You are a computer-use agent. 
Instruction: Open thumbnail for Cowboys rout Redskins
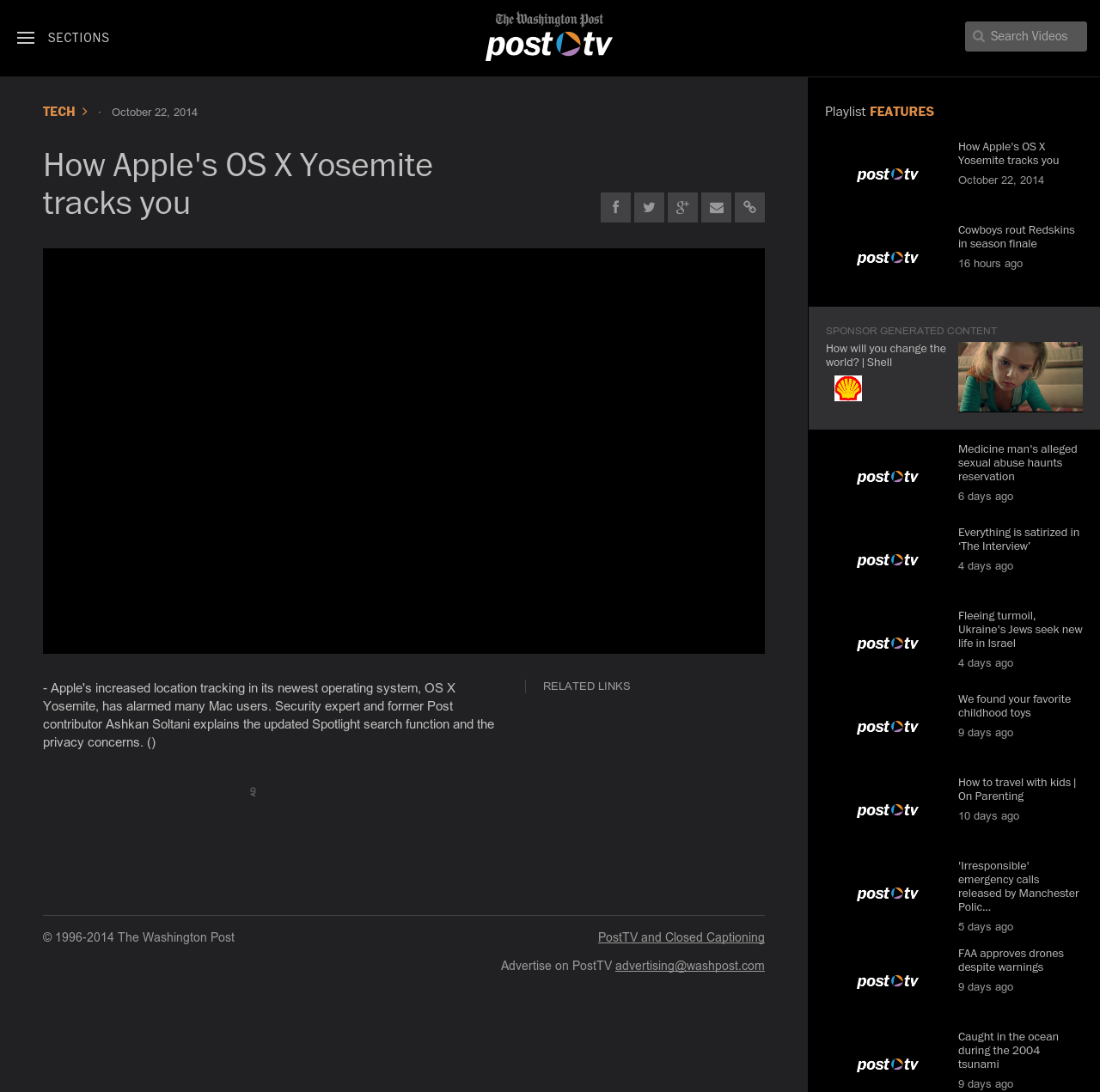pyautogui.click(x=888, y=259)
